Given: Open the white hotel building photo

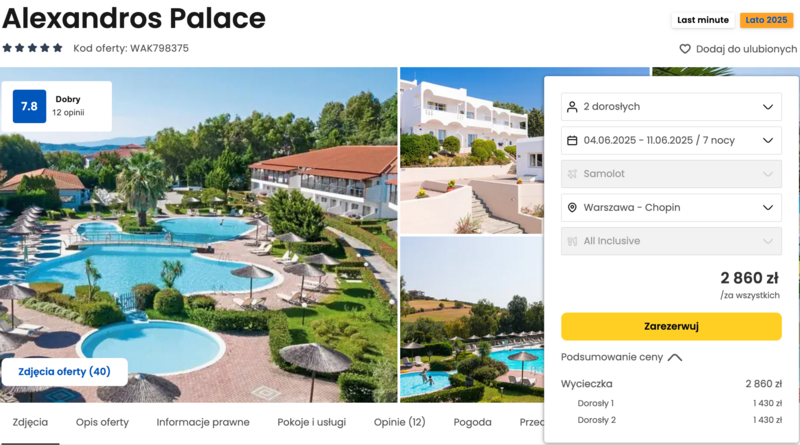Looking at the screenshot, I should point(472,151).
